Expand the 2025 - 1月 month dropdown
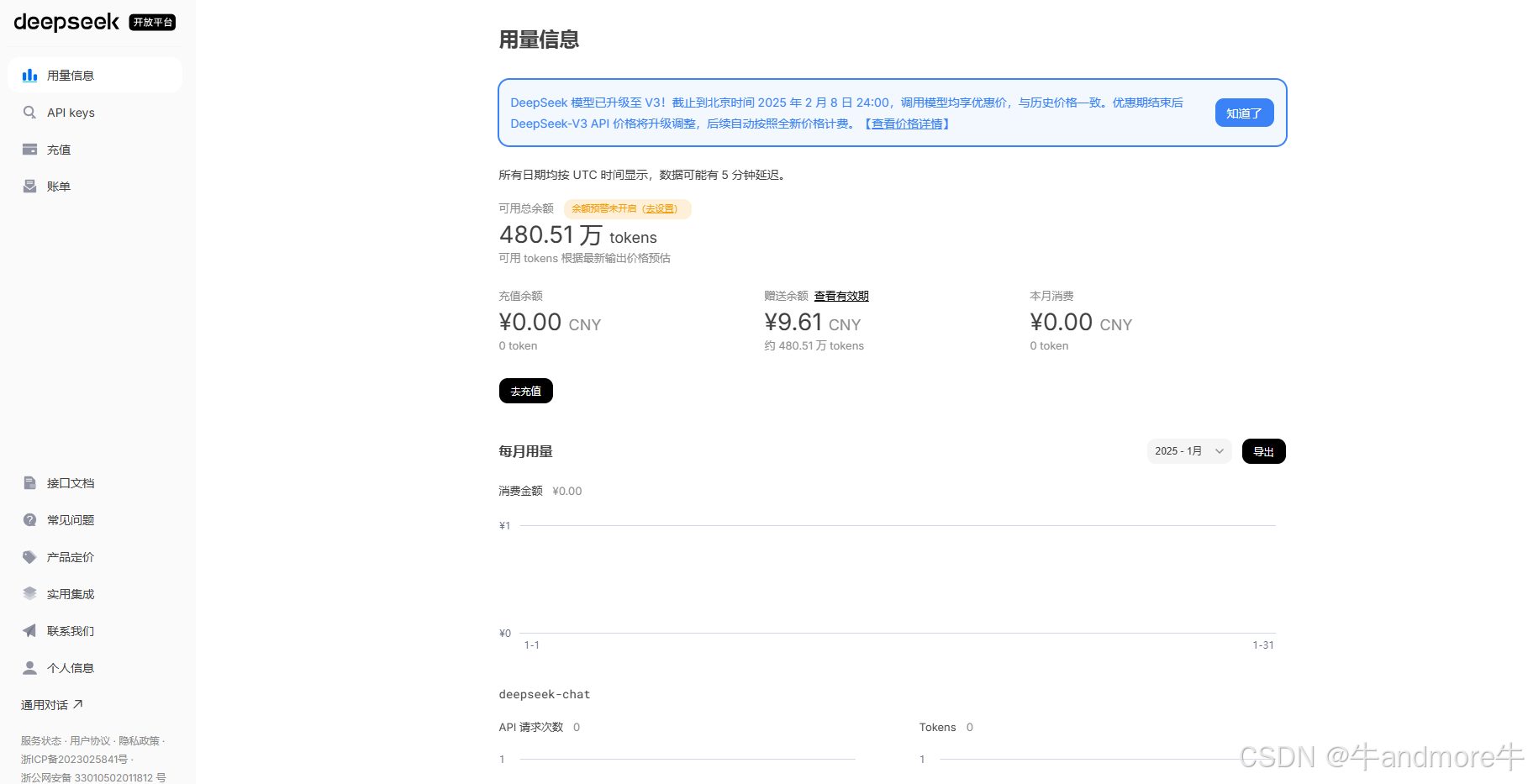The width and height of the screenshot is (1528, 784). 1189,451
